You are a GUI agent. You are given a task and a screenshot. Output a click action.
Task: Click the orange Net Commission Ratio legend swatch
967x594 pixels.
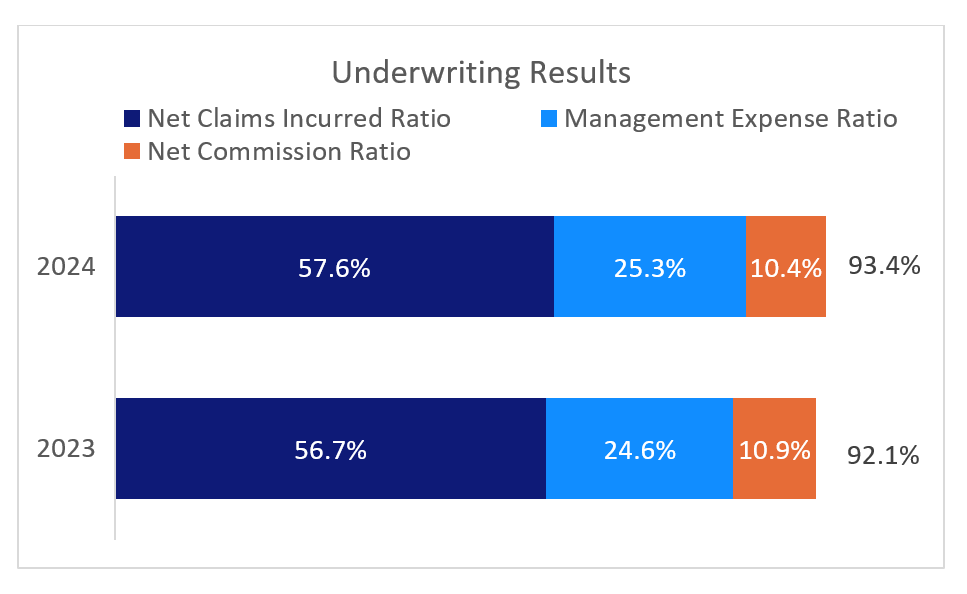click(x=131, y=152)
